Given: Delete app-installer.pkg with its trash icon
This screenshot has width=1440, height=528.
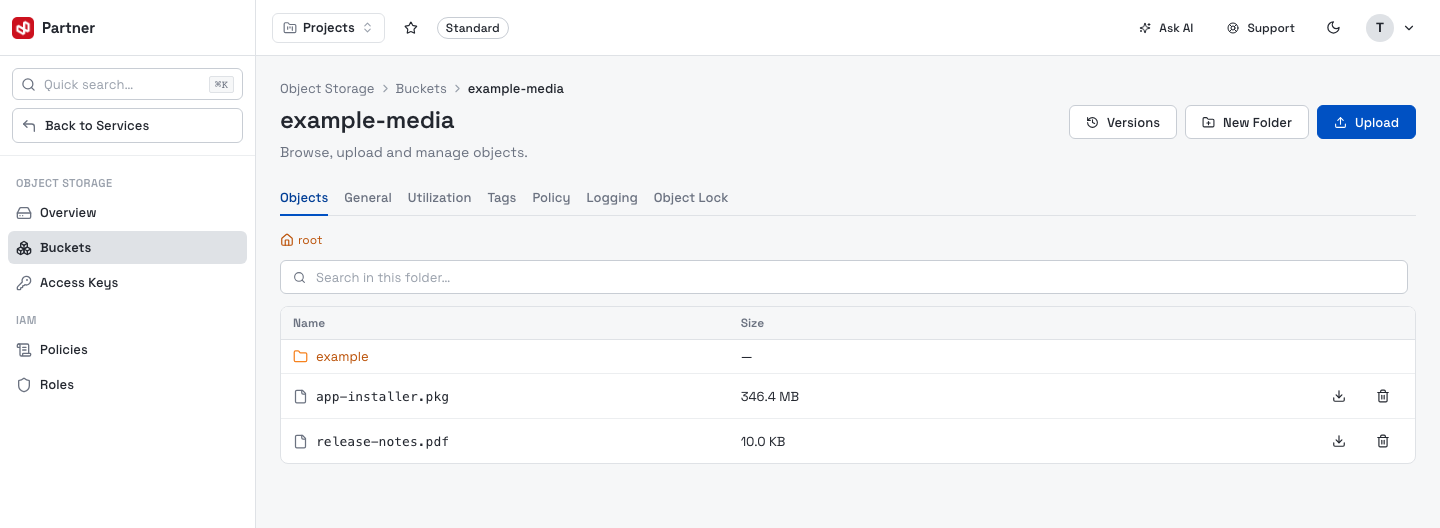Looking at the screenshot, I should pyautogui.click(x=1383, y=396).
